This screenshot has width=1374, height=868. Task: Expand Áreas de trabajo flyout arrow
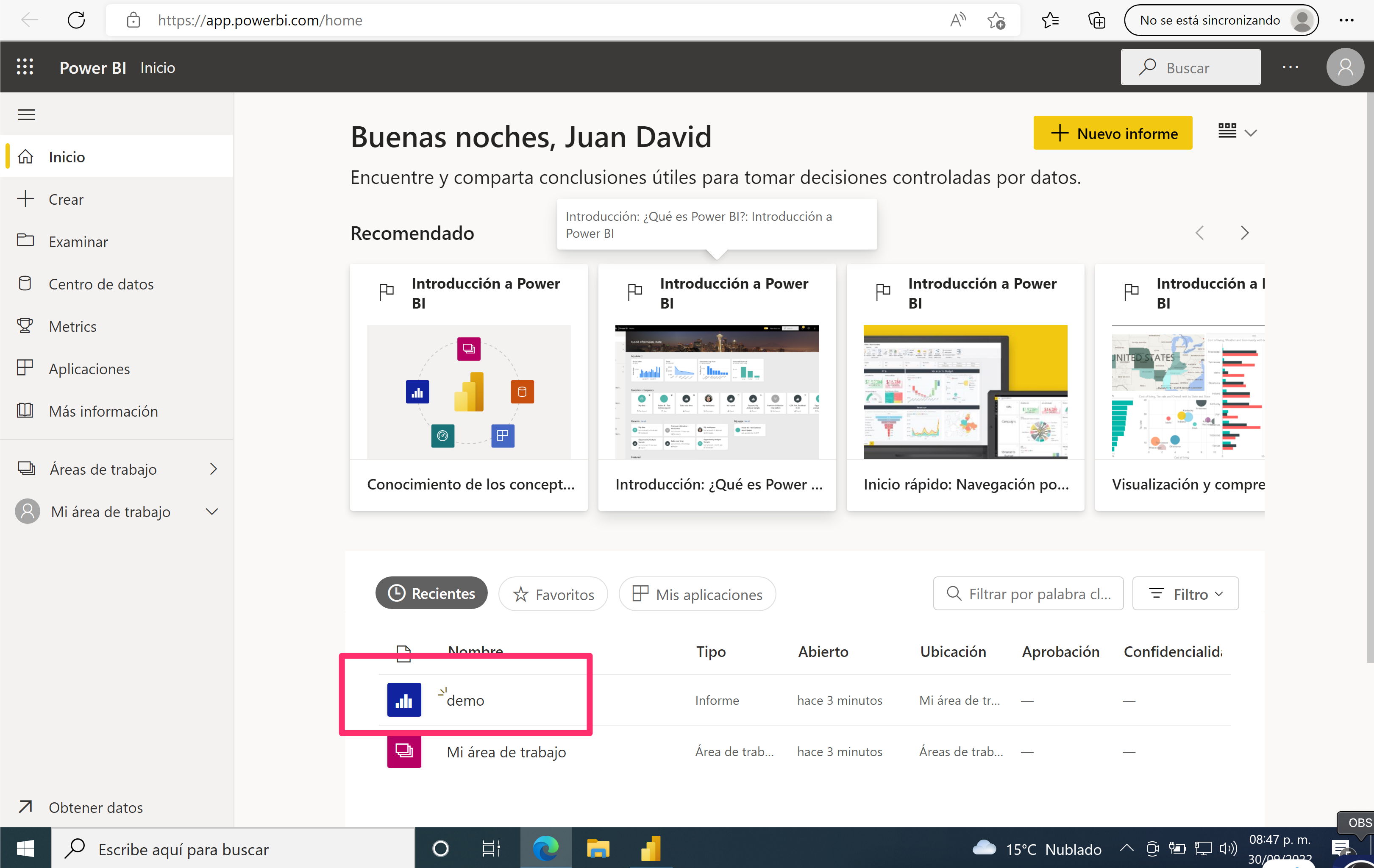[213, 468]
